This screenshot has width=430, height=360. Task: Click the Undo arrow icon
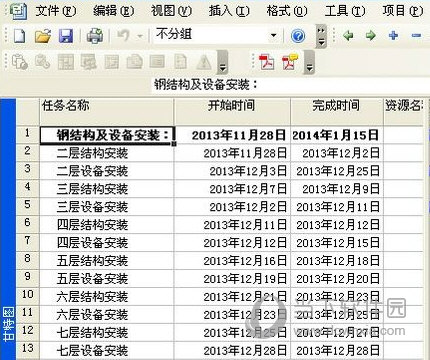pos(124,35)
